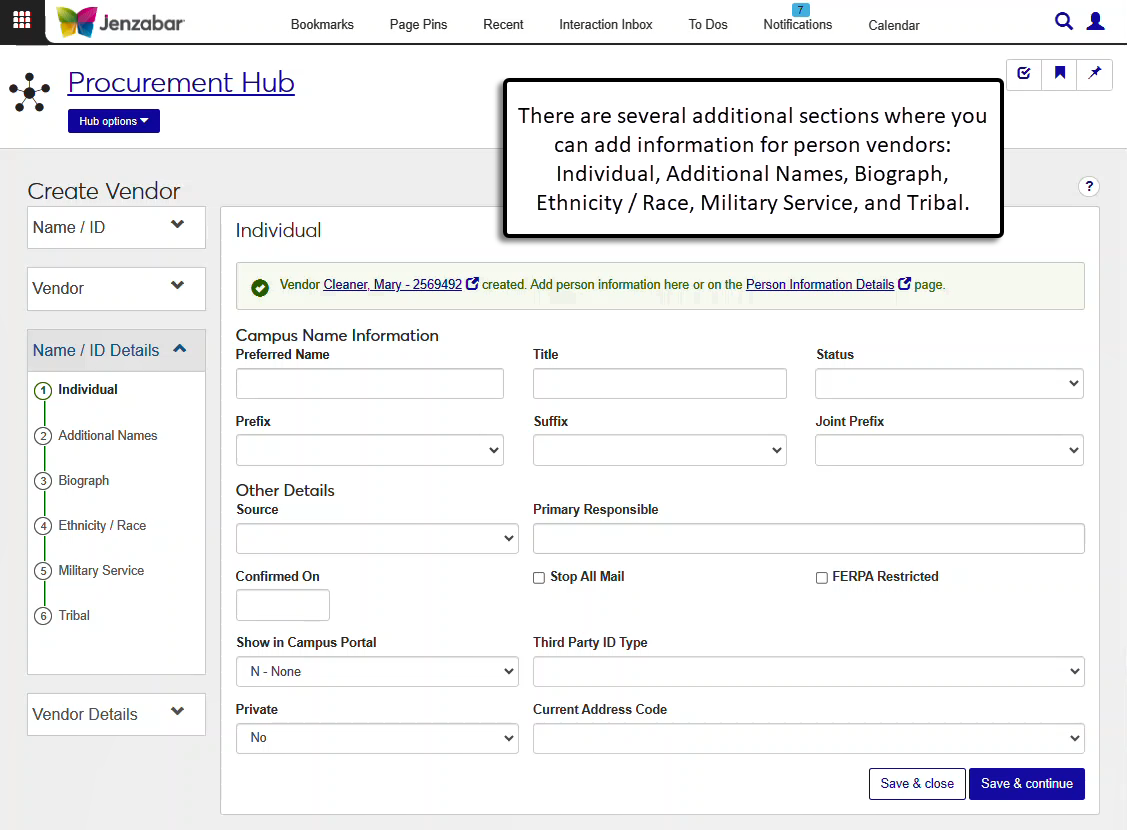
Task: Click the bookmark page icon
Action: coord(1059,73)
